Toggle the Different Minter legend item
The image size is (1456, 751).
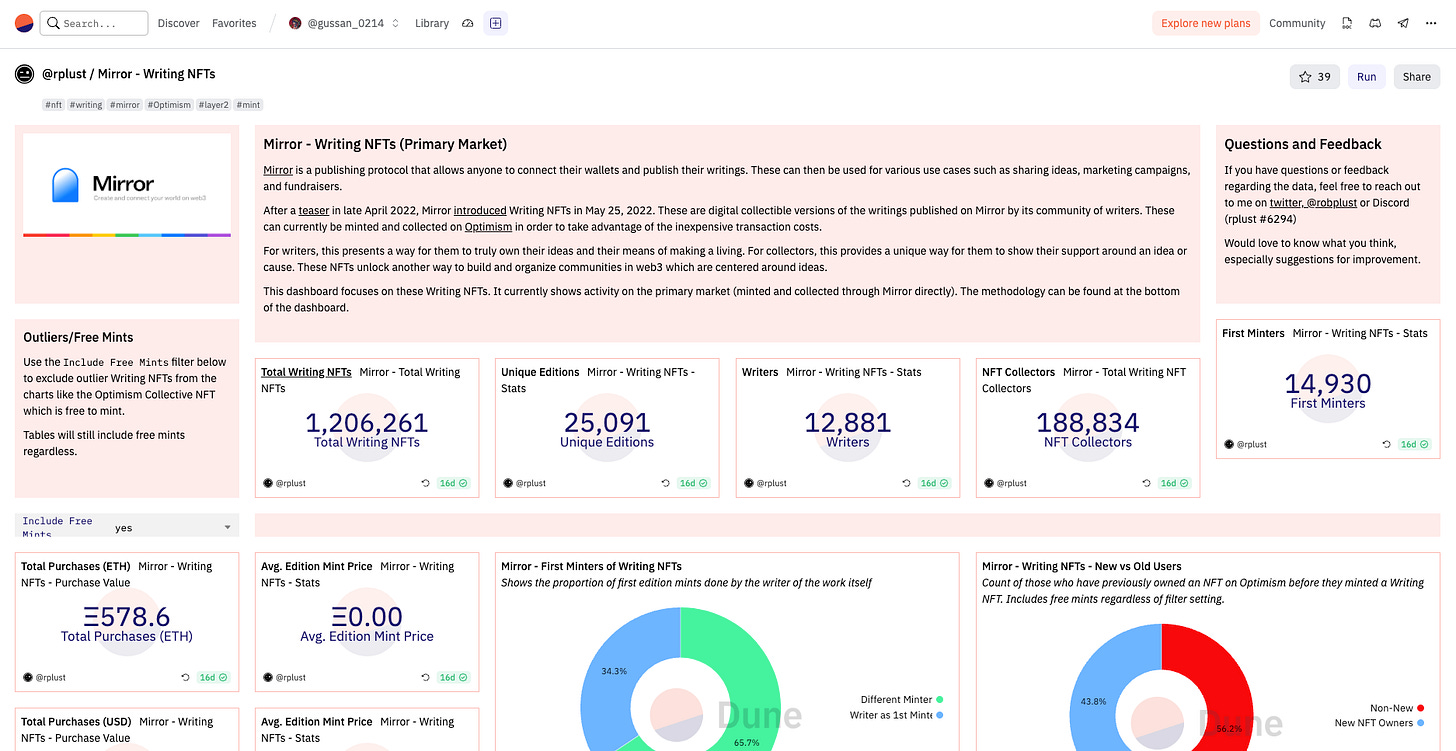[901, 700]
